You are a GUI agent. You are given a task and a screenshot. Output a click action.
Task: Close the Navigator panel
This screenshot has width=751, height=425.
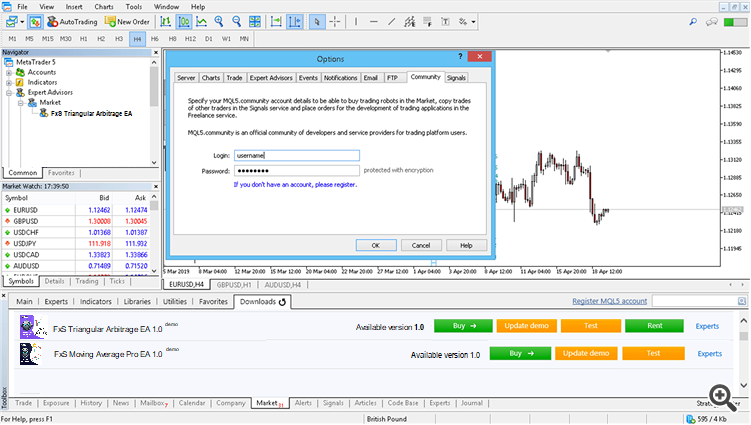point(156,52)
